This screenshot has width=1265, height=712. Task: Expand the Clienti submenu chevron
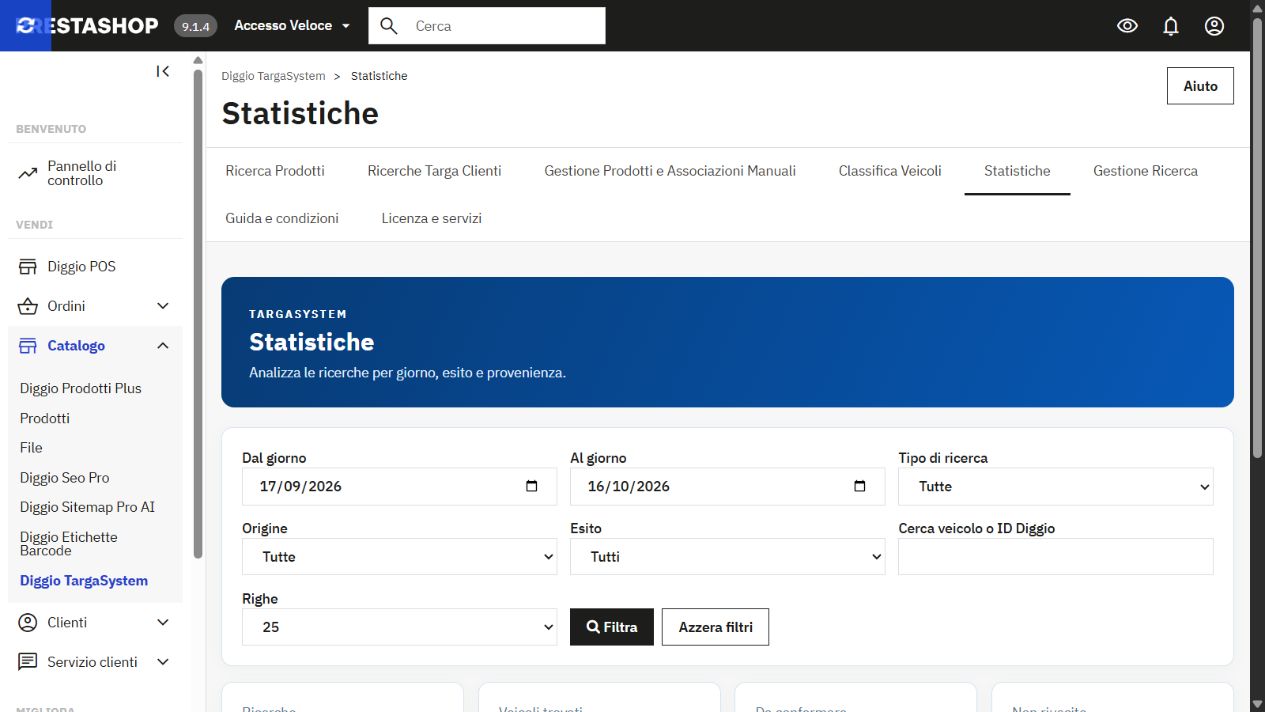163,622
